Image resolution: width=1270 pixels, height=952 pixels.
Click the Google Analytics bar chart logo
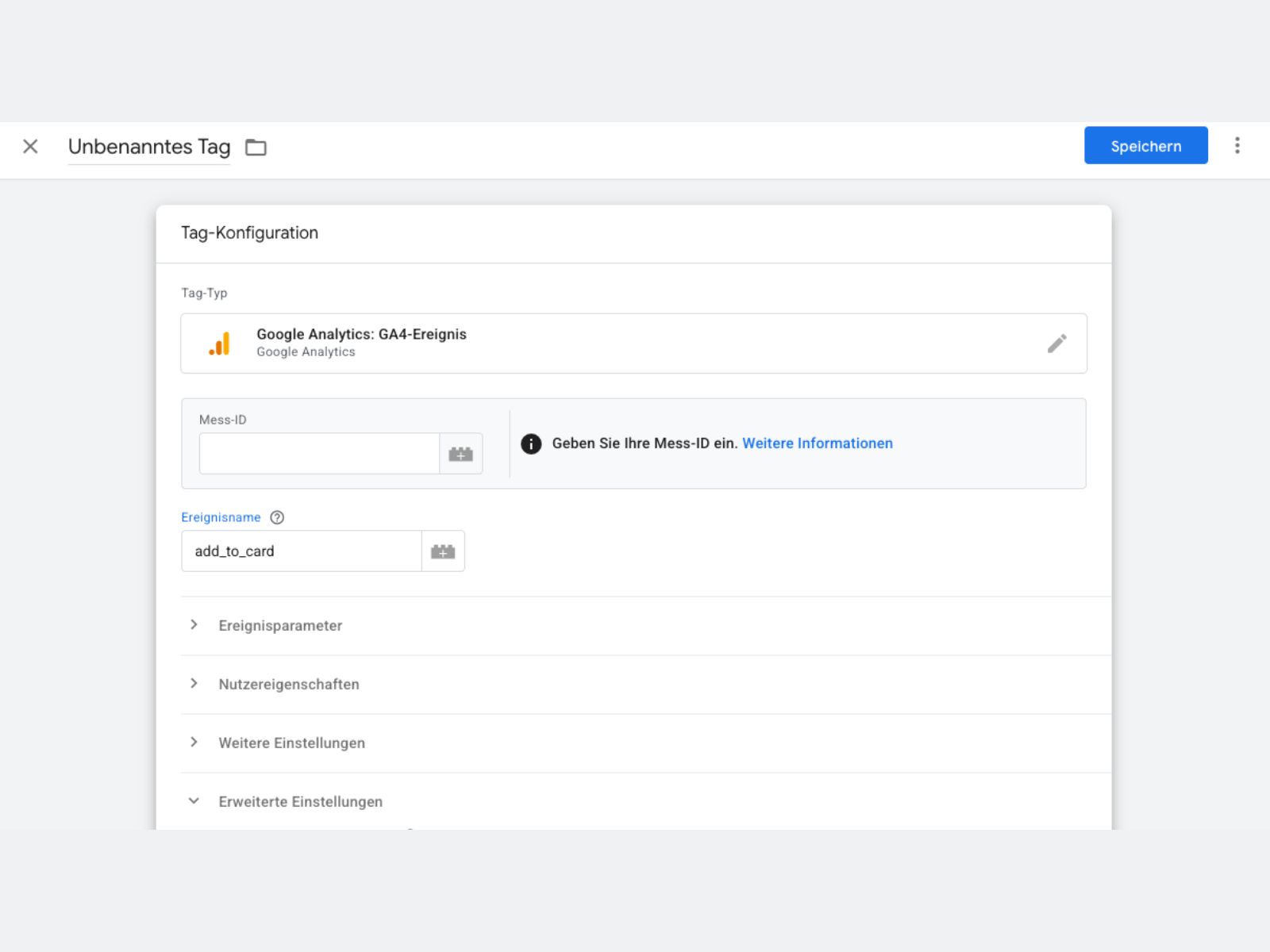click(x=220, y=344)
